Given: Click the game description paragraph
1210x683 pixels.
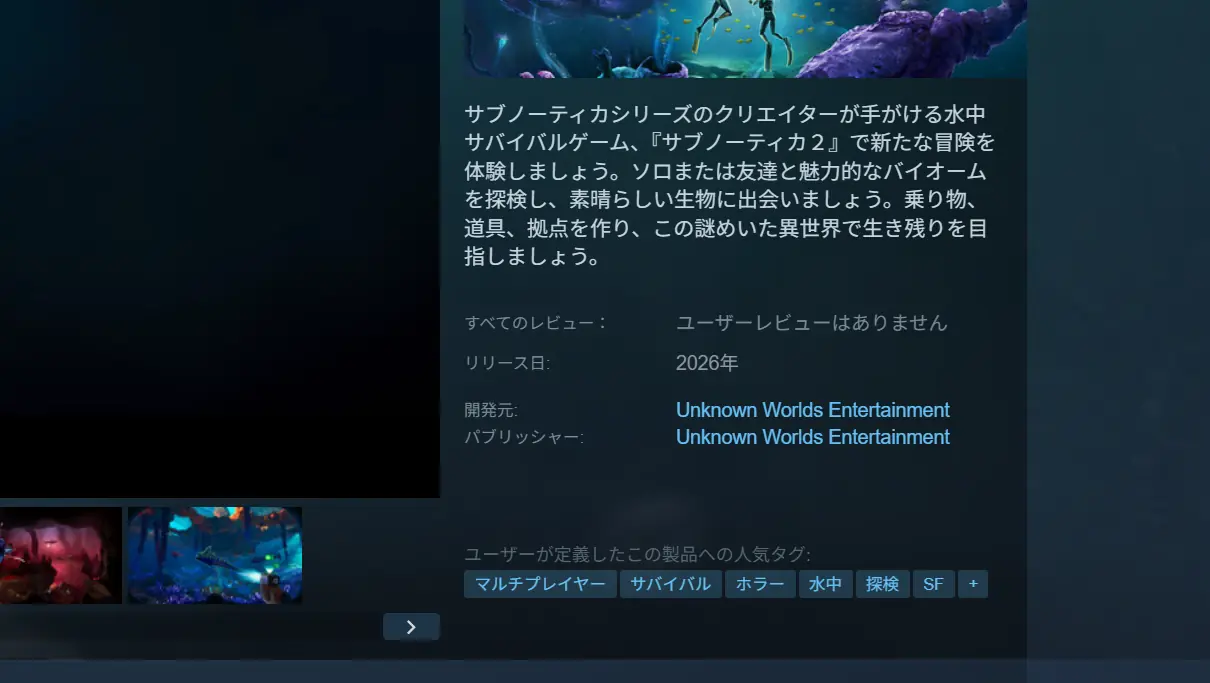Looking at the screenshot, I should 727,185.
